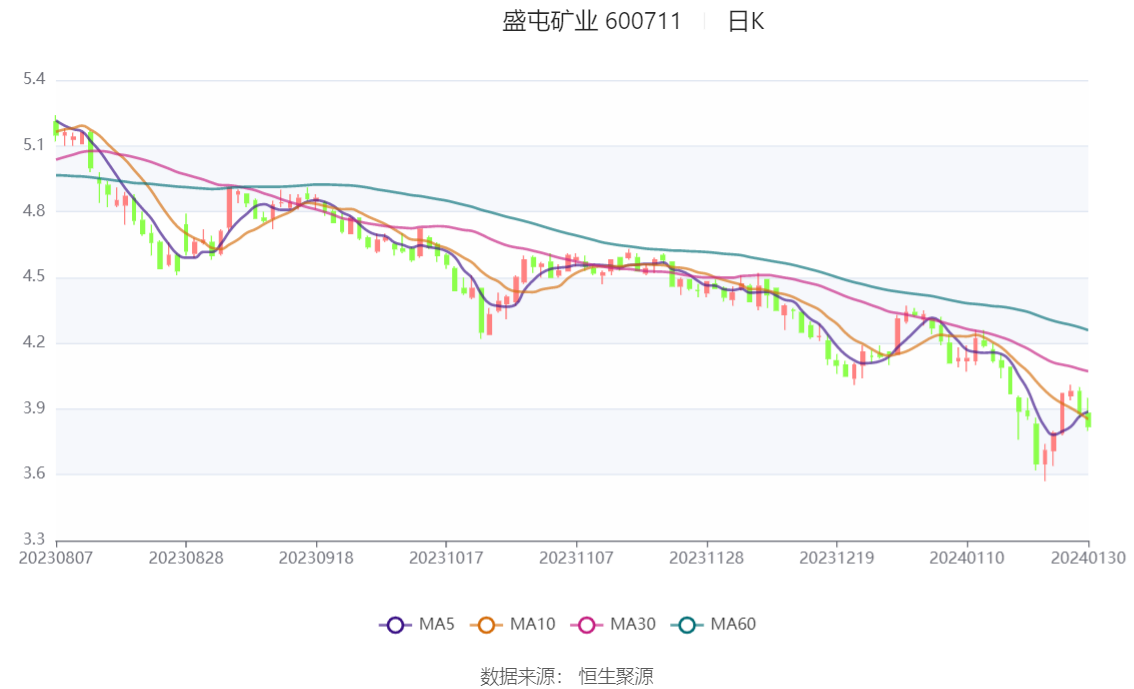Click the MA30 legend text label

click(633, 625)
